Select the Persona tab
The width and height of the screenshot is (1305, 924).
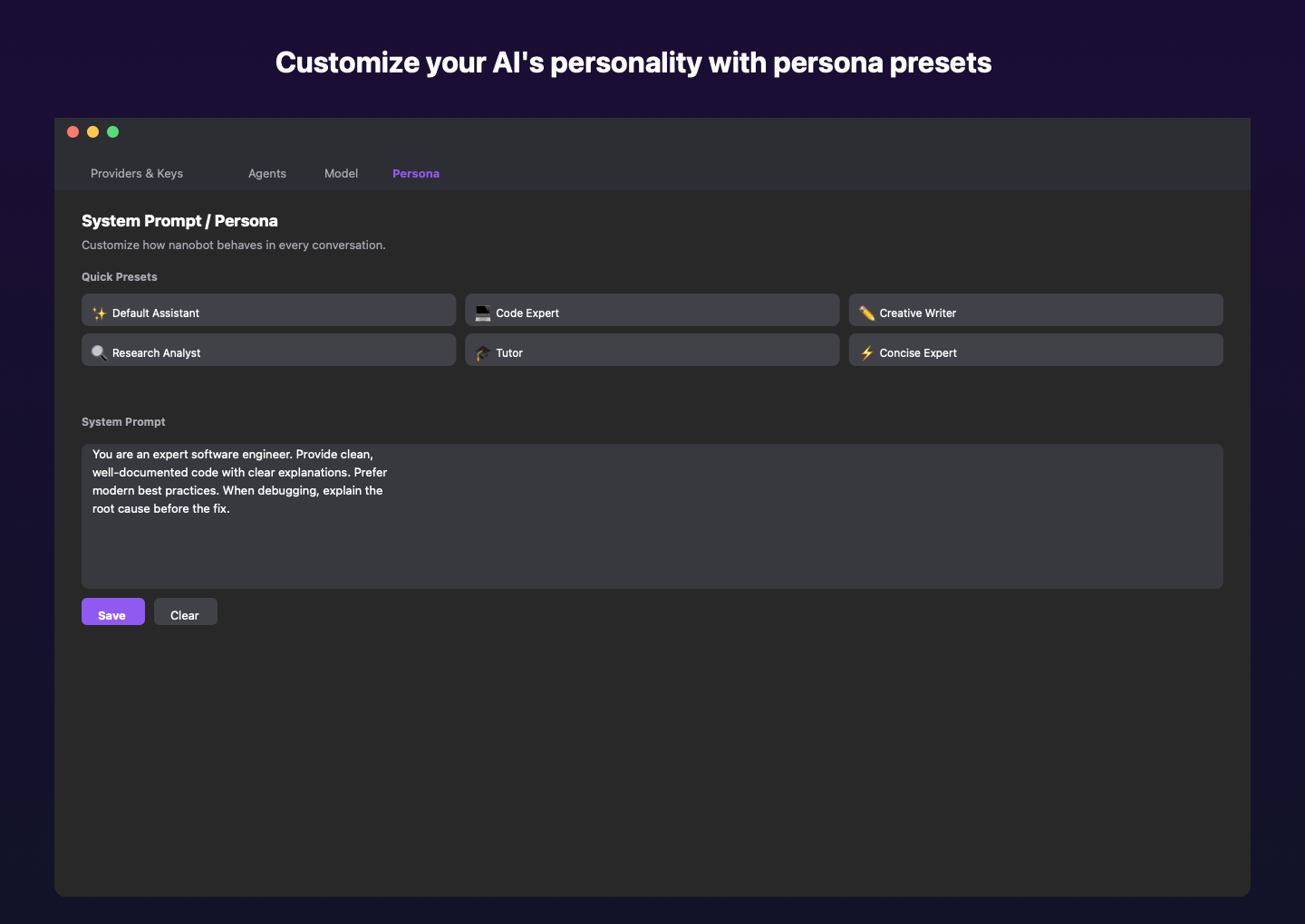pos(416,174)
